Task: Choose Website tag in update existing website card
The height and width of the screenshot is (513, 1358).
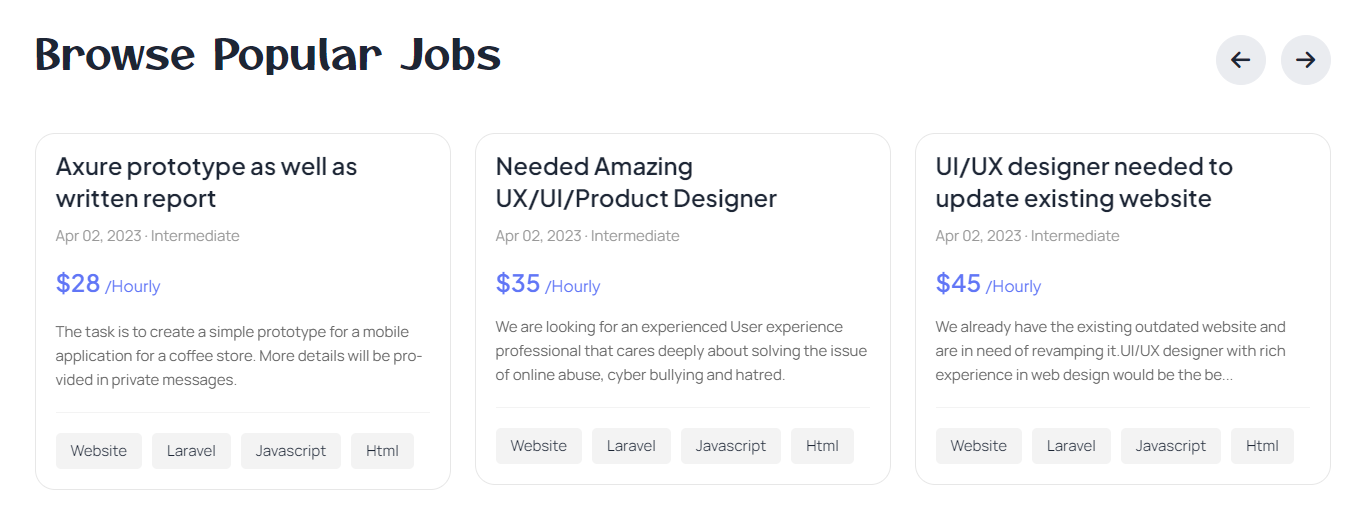Action: point(979,446)
